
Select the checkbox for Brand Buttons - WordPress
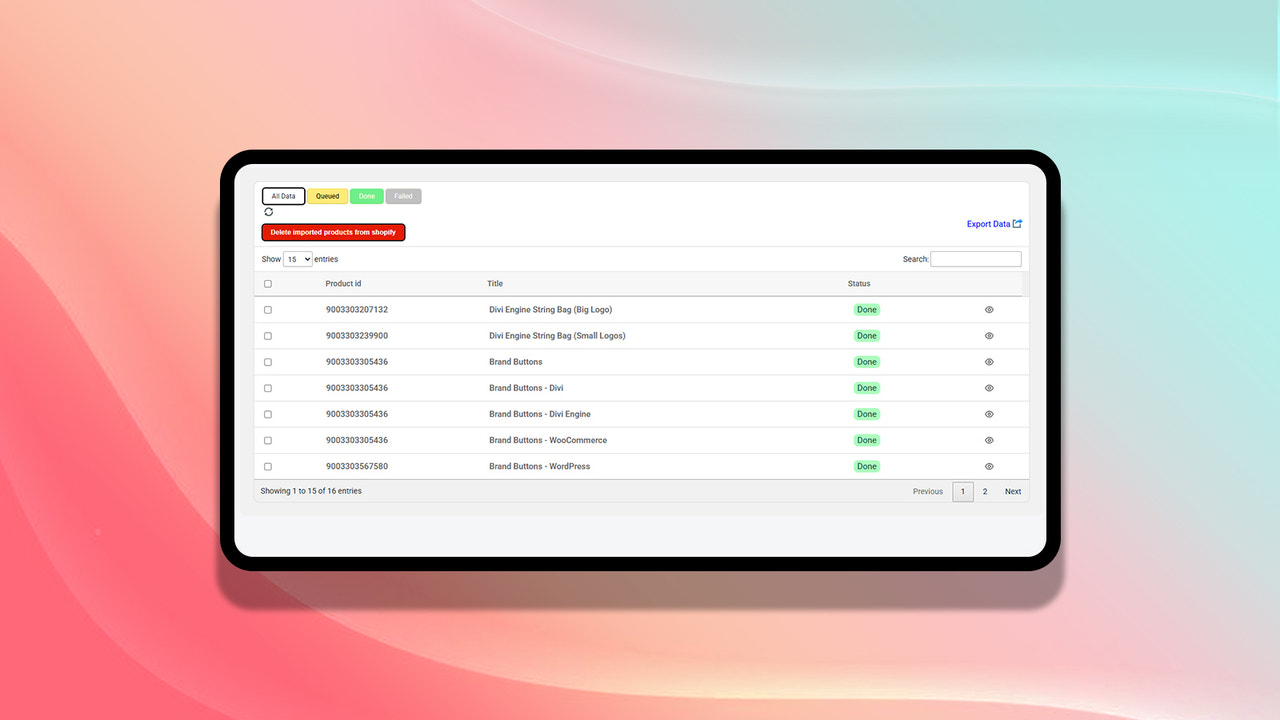coord(268,466)
